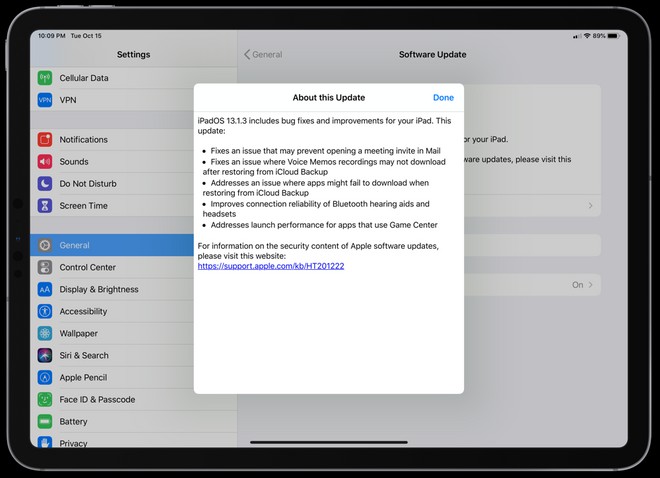Viewport: 660px width, 478px height.
Task: Tap the Apple Pencil icon
Action: click(45, 378)
